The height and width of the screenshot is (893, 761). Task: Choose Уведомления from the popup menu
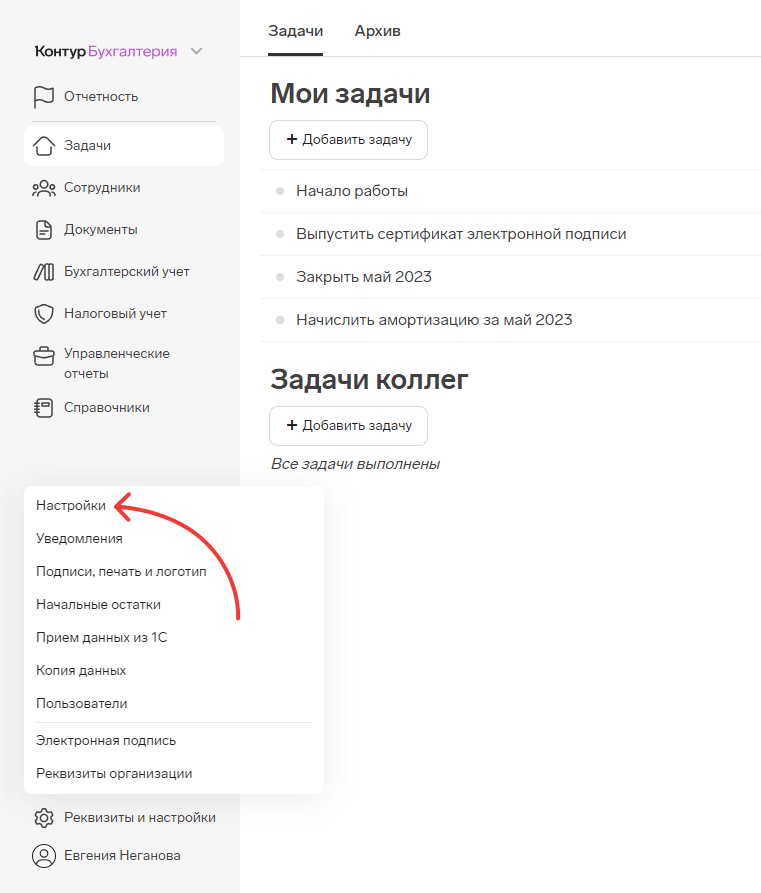coord(79,539)
